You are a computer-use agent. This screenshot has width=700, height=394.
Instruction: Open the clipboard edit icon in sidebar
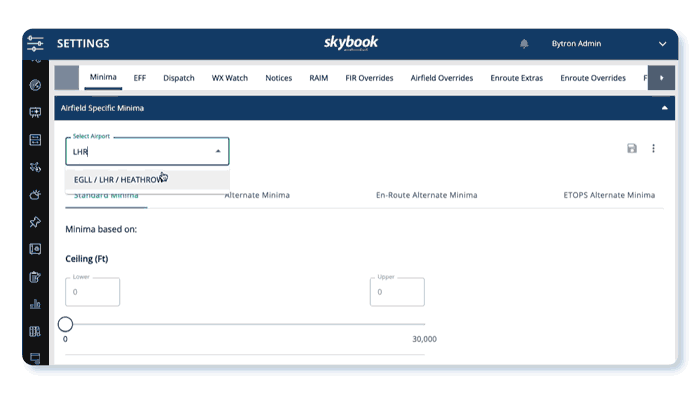pyautogui.click(x=35, y=277)
